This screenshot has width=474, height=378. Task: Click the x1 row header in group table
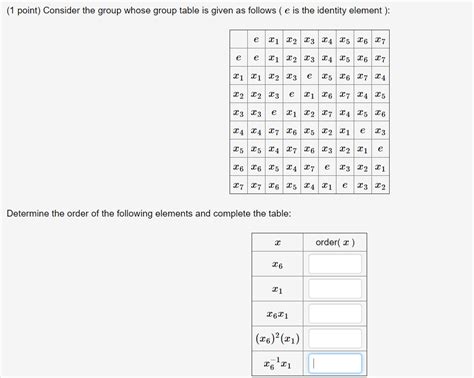(x=238, y=77)
